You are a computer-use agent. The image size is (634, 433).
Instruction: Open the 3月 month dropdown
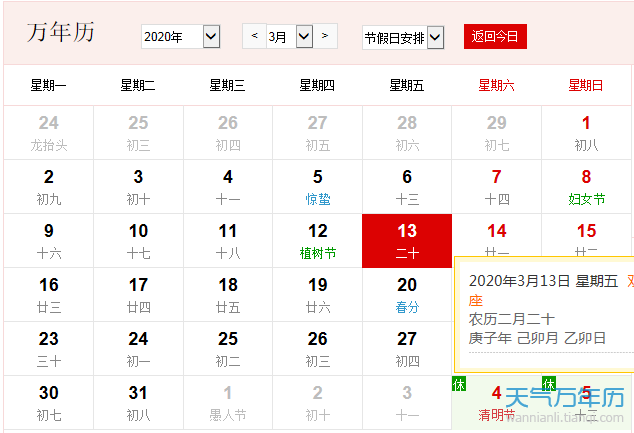point(290,37)
